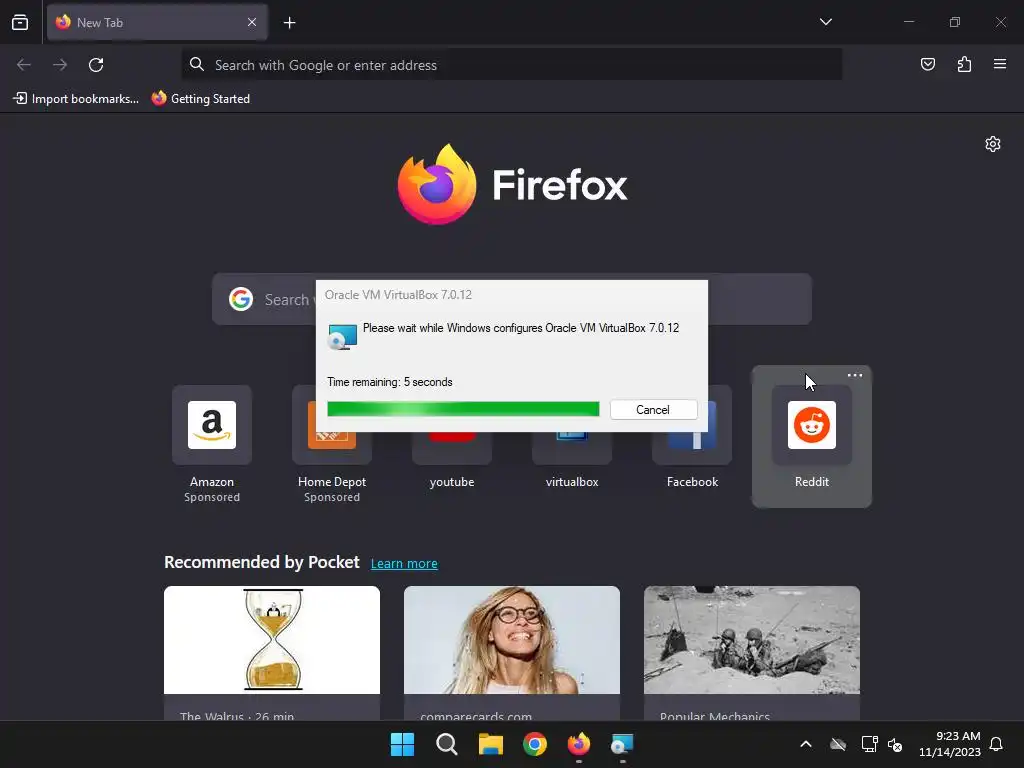The width and height of the screenshot is (1024, 768).
Task: Close the New Tab tab
Action: coord(252,22)
